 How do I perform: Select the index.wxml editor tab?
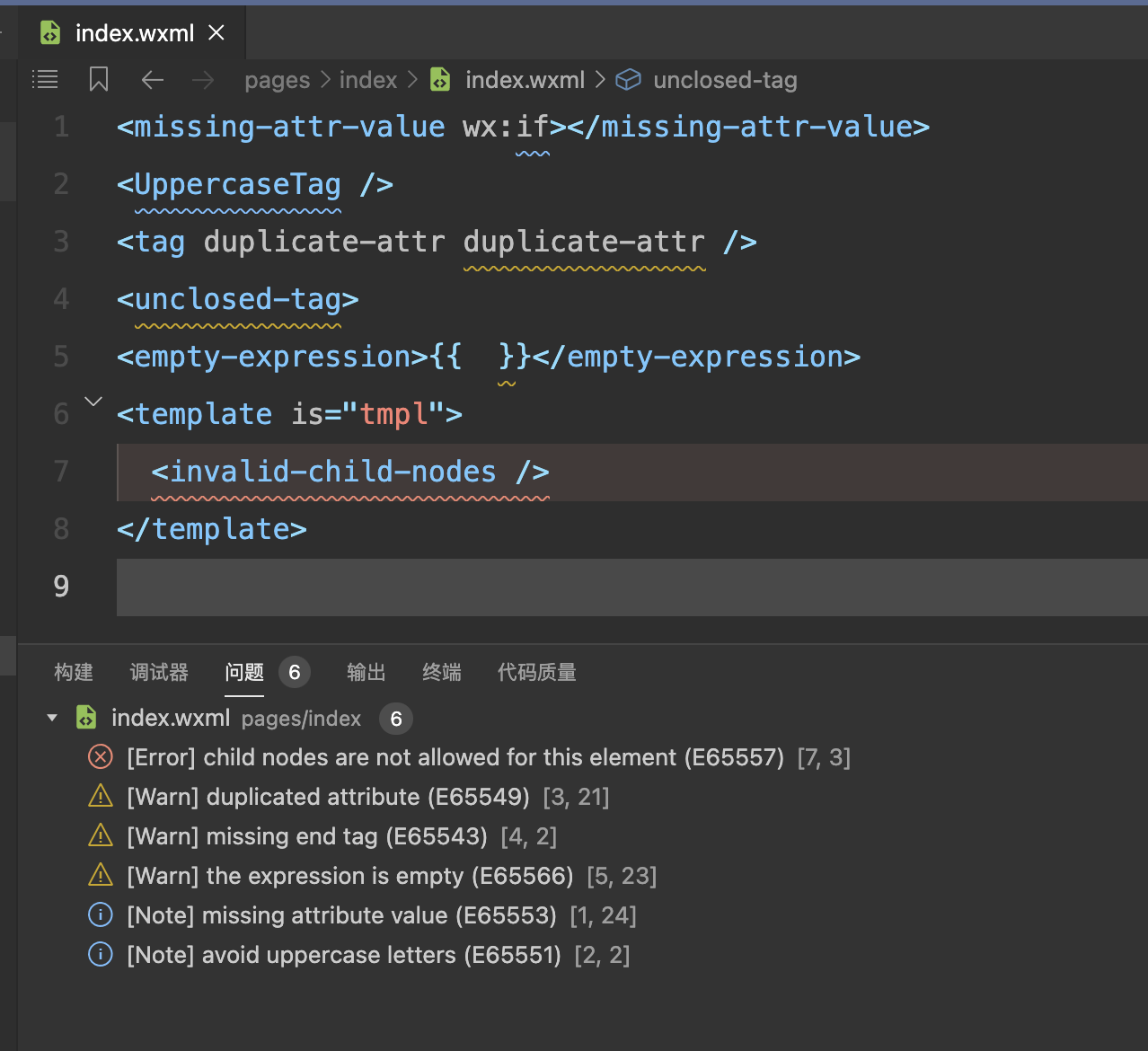(x=132, y=33)
